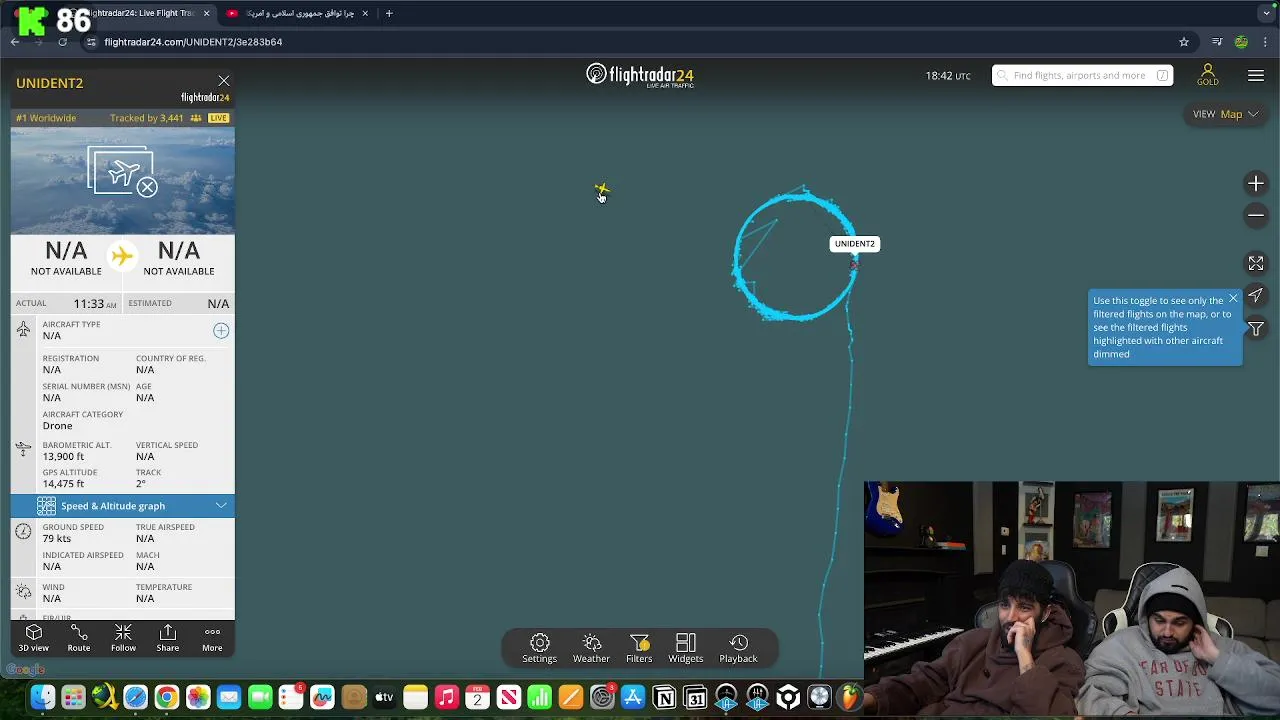Zoom in on the map

pos(1256,183)
